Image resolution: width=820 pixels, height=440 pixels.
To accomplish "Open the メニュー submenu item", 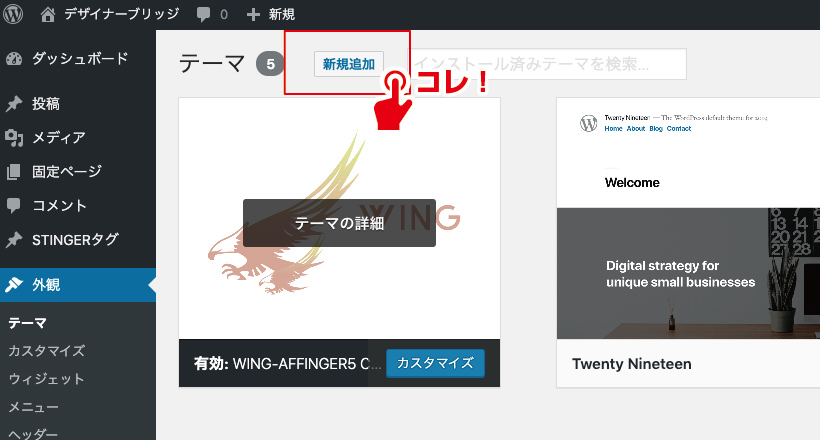I will coord(34,407).
